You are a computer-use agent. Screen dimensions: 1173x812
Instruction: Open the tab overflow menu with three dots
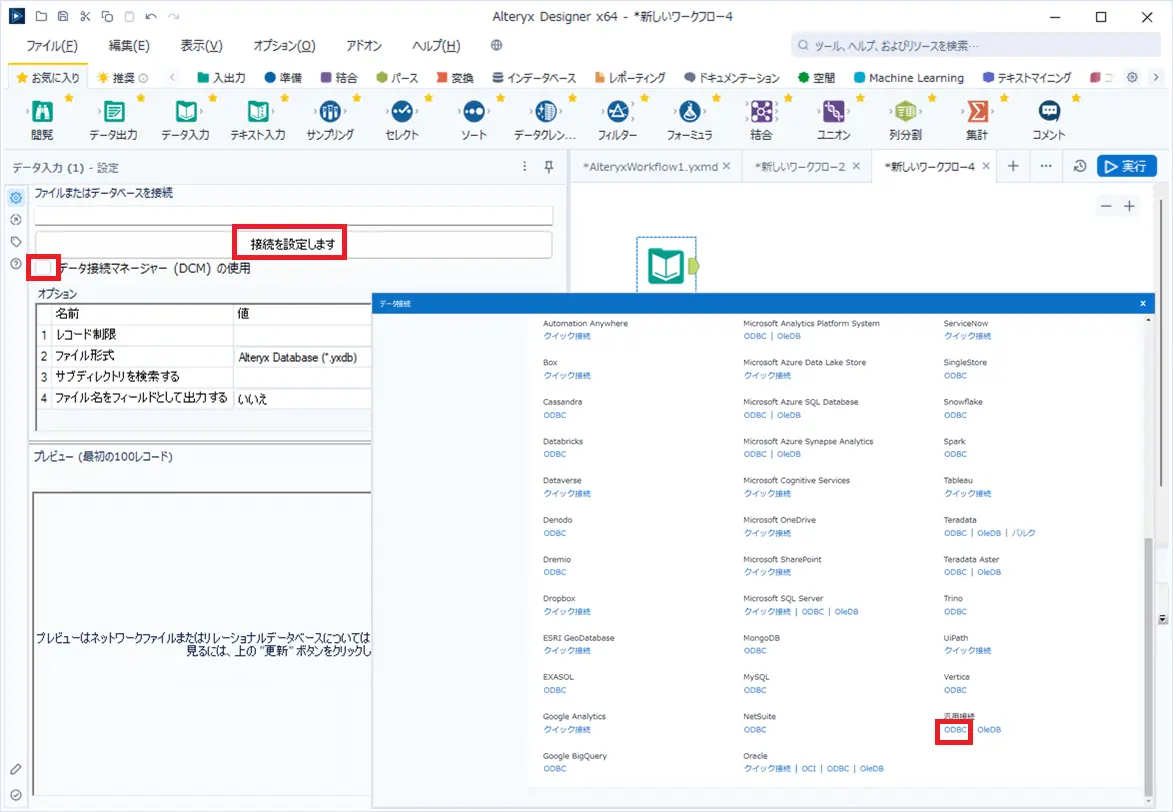coord(1046,166)
